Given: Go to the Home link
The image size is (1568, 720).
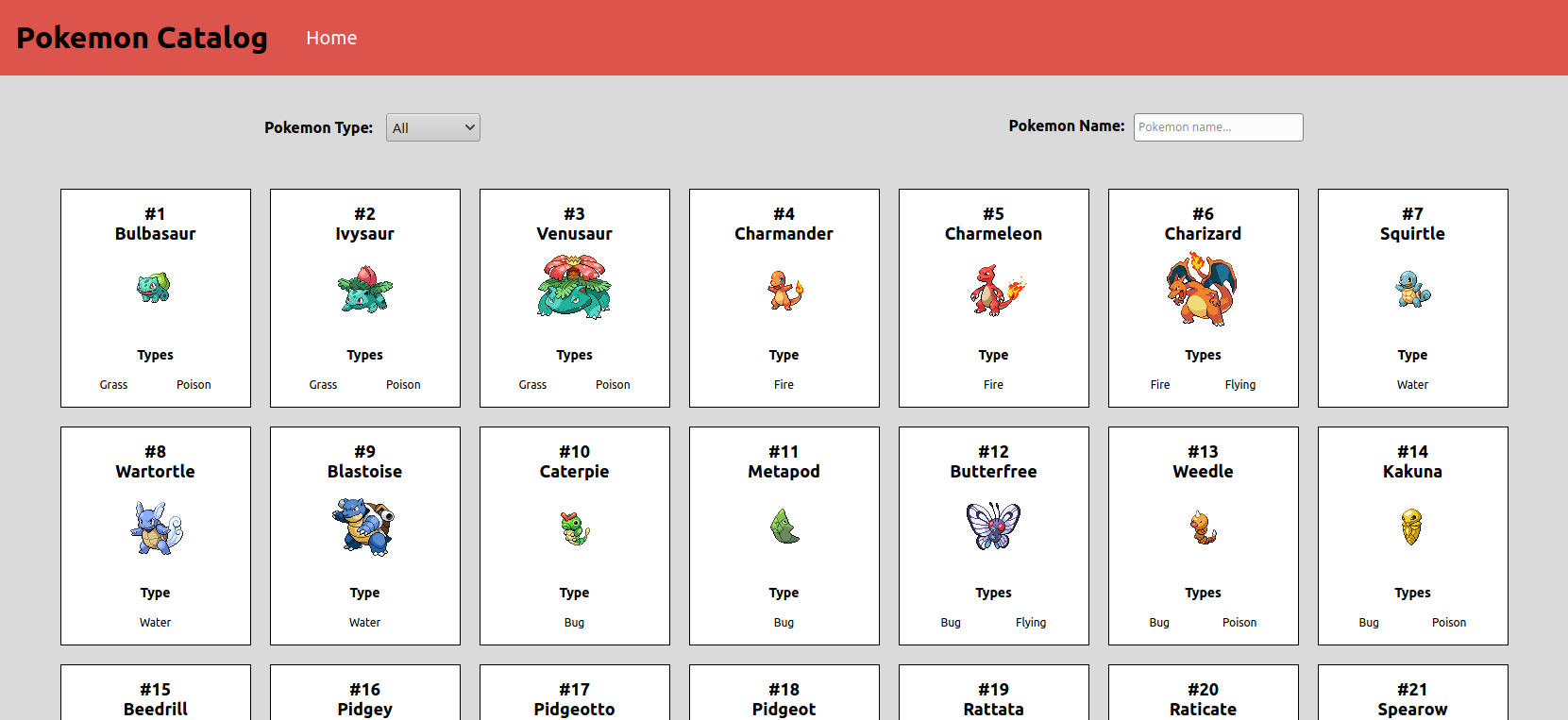Looking at the screenshot, I should tap(331, 38).
